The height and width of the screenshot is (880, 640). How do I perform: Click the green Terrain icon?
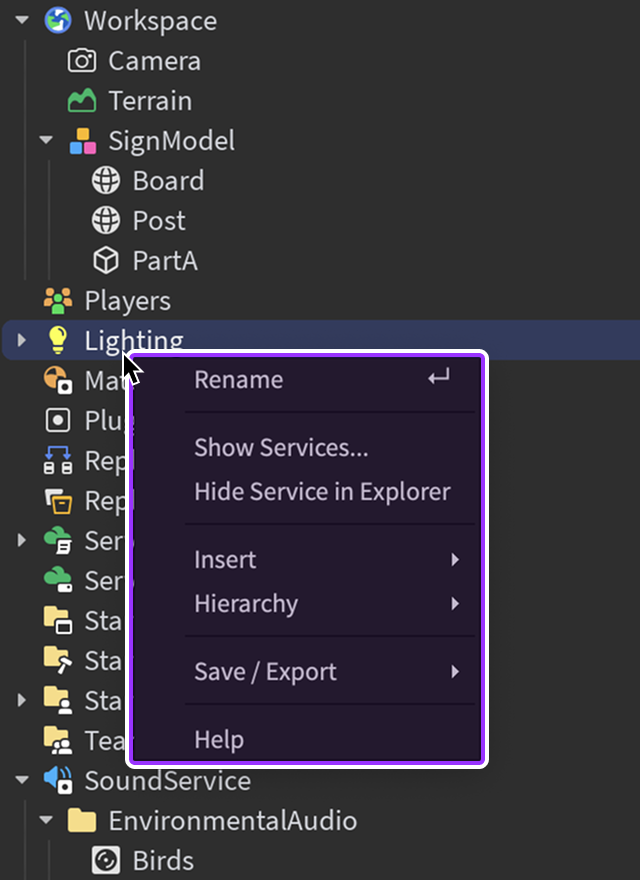tap(82, 101)
